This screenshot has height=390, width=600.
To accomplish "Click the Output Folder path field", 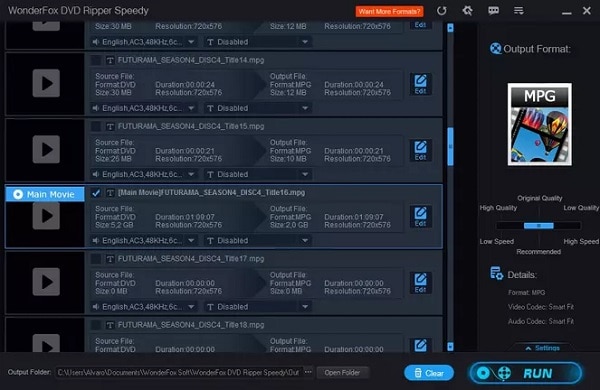I will pyautogui.click(x=179, y=372).
